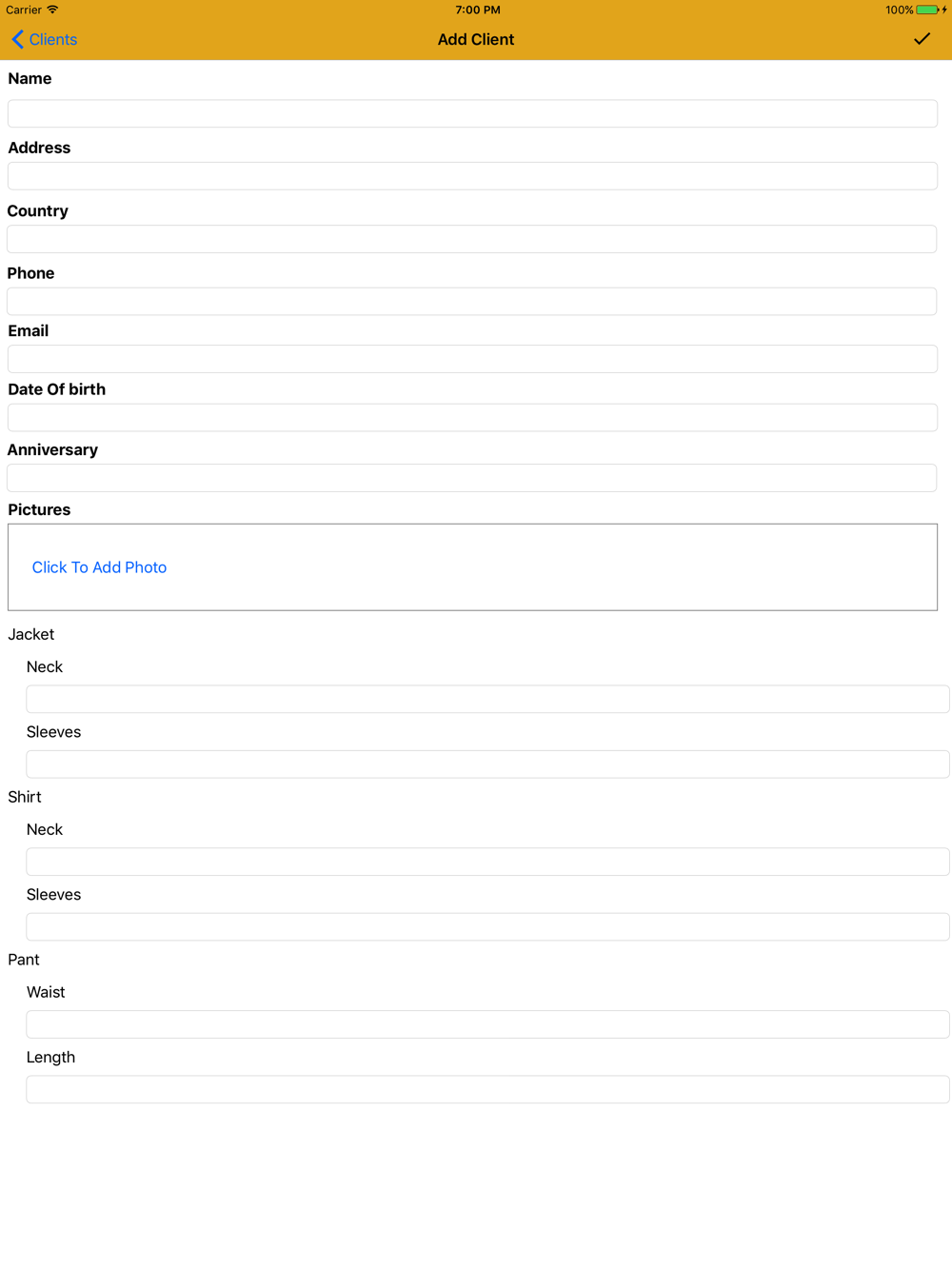Select the Address text field
Viewport: 952px width, 1270px height.
tap(472, 175)
